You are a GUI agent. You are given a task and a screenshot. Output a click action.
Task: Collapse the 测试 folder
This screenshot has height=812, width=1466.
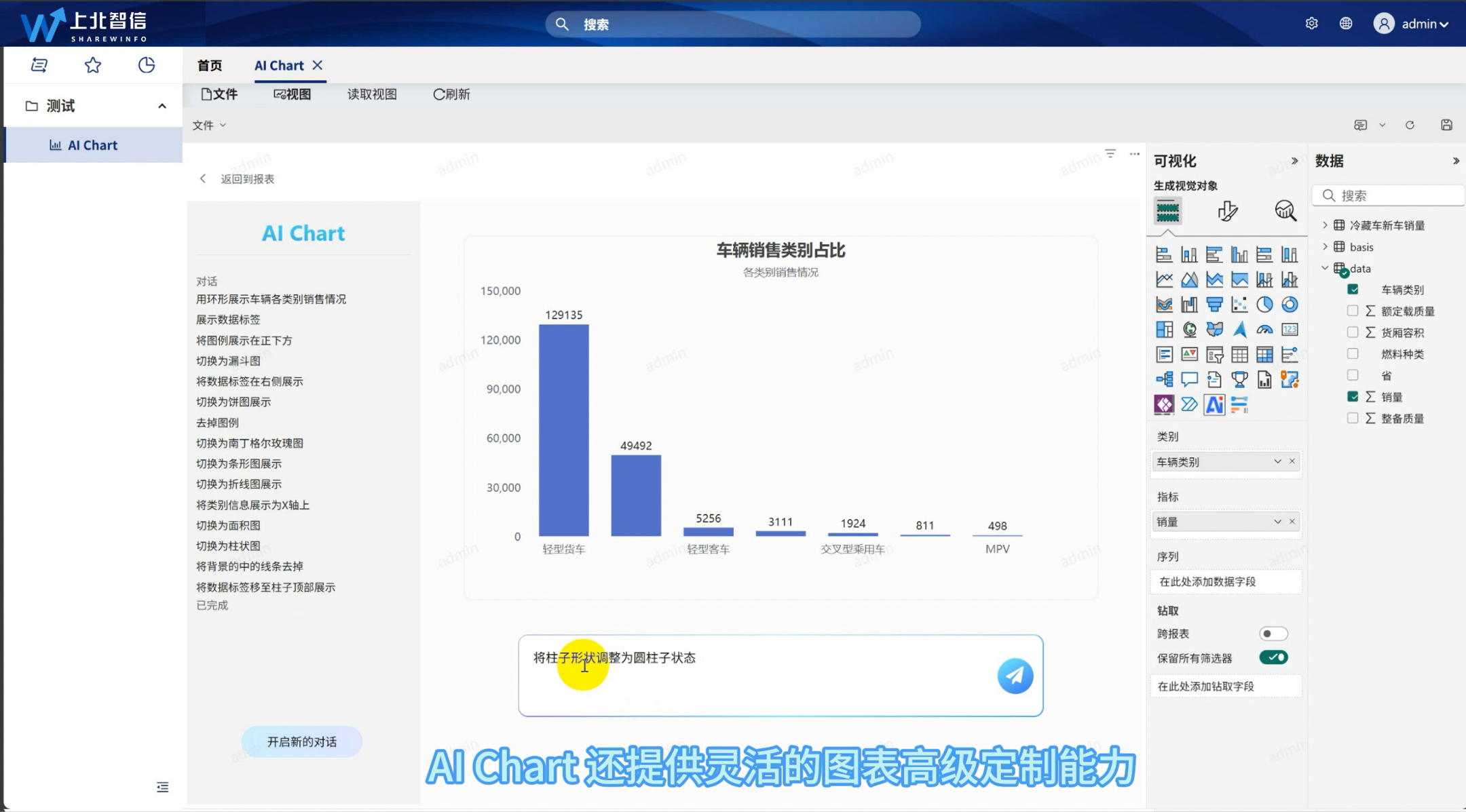[162, 106]
